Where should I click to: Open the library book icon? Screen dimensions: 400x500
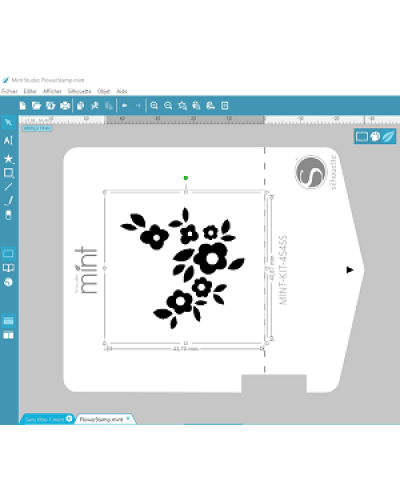8,268
